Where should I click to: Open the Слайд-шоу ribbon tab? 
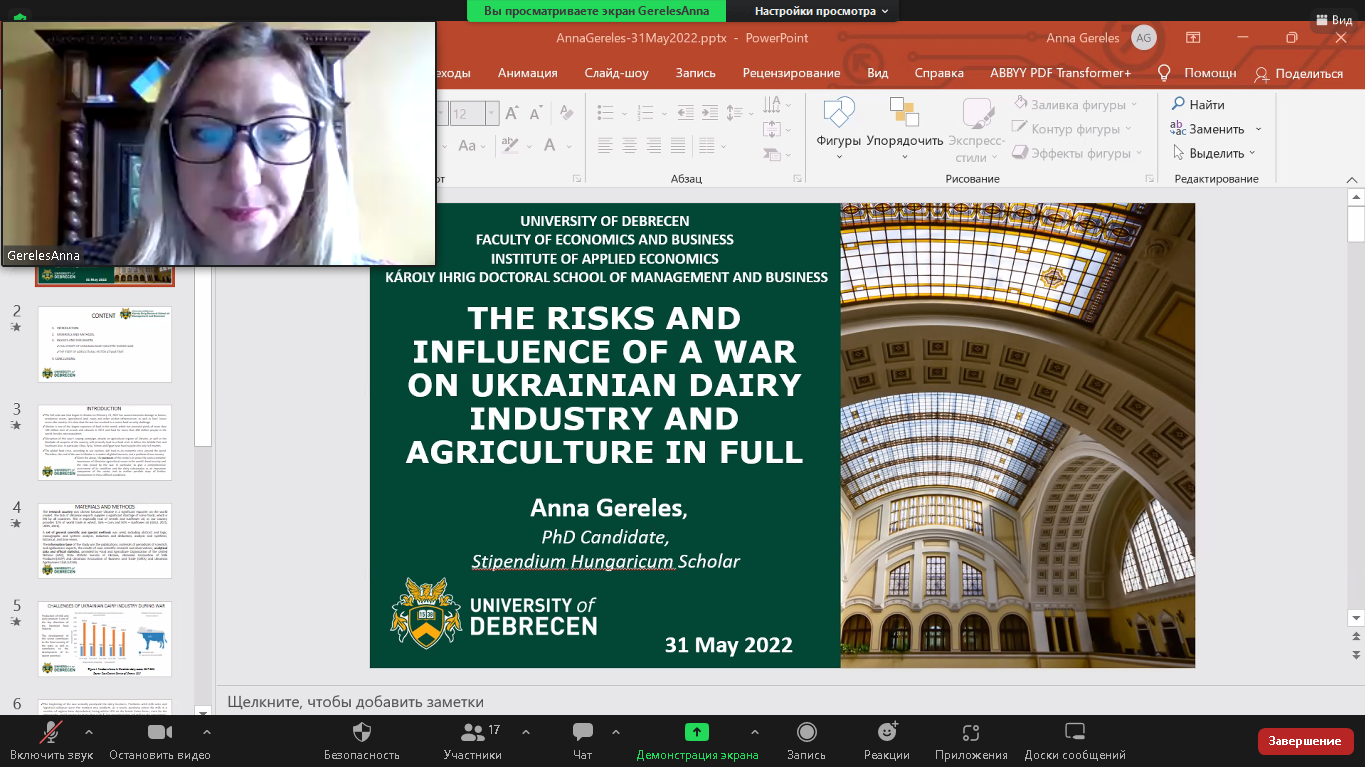616,73
